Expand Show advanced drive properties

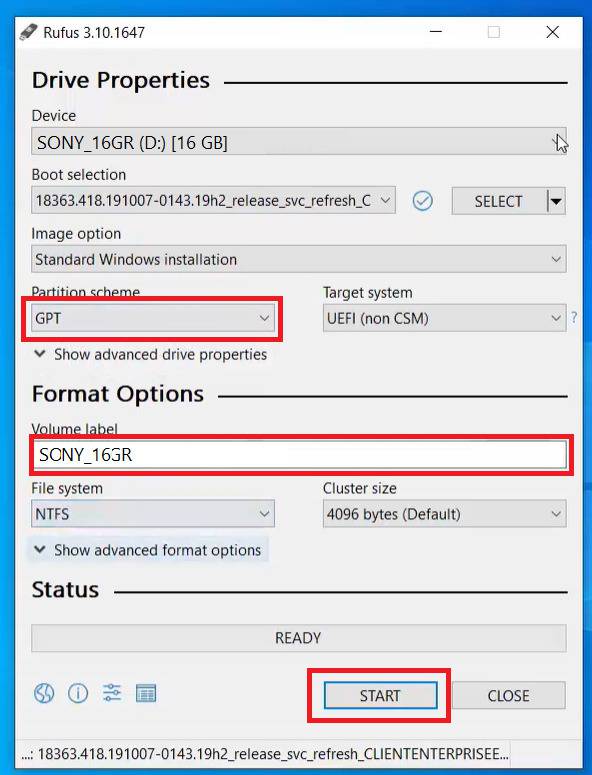point(151,354)
